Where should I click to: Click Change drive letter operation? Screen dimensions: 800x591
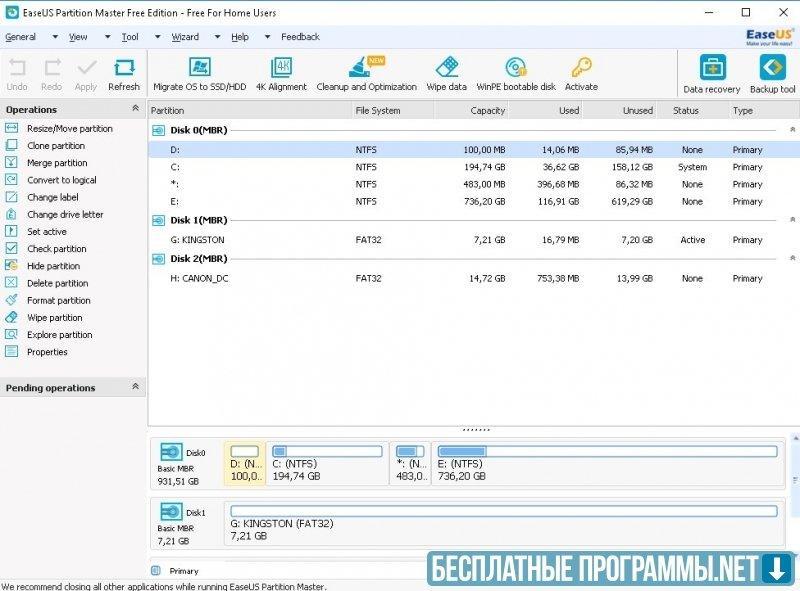pyautogui.click(x=54, y=214)
